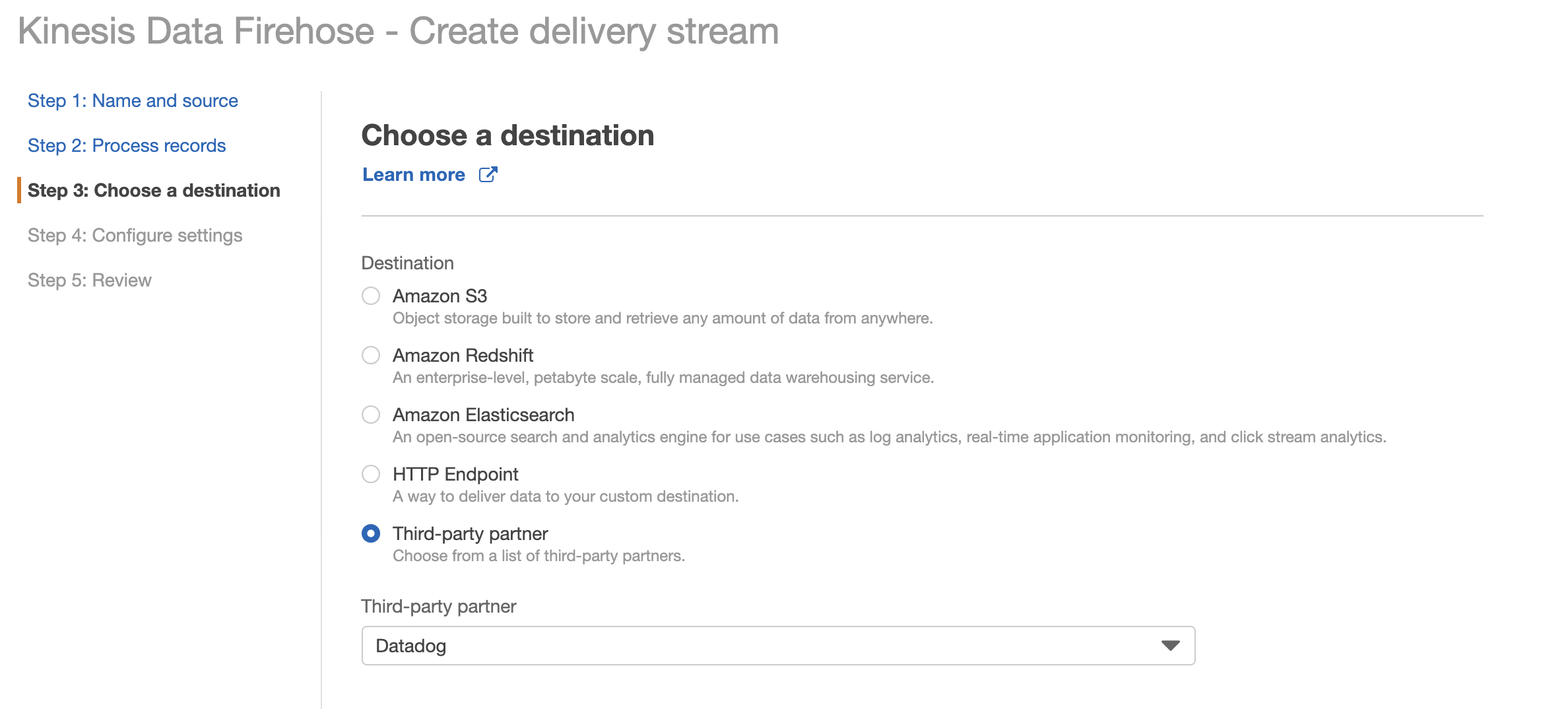Click the Learn more link

413,174
